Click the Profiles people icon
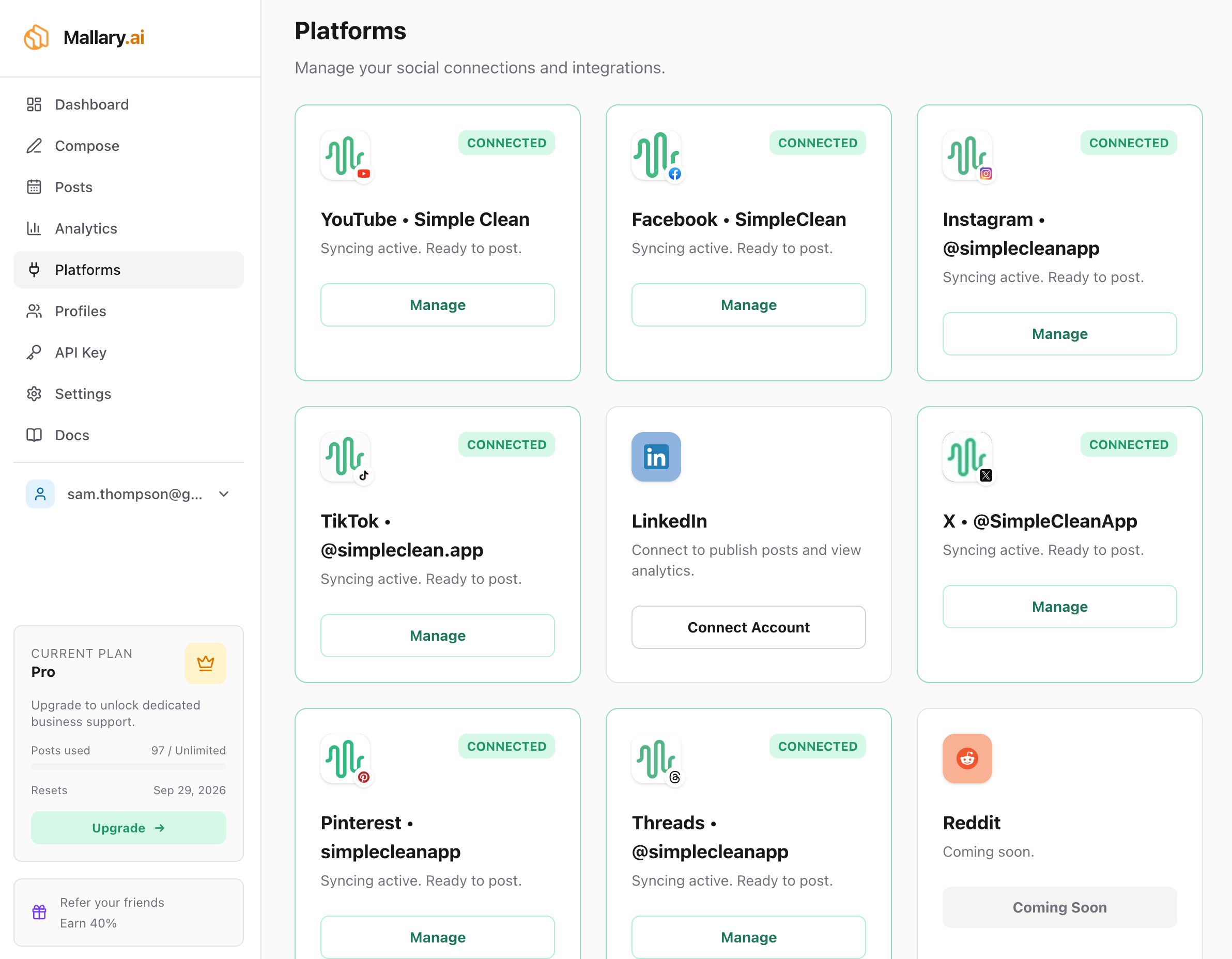This screenshot has height=959, width=1232. pos(34,311)
